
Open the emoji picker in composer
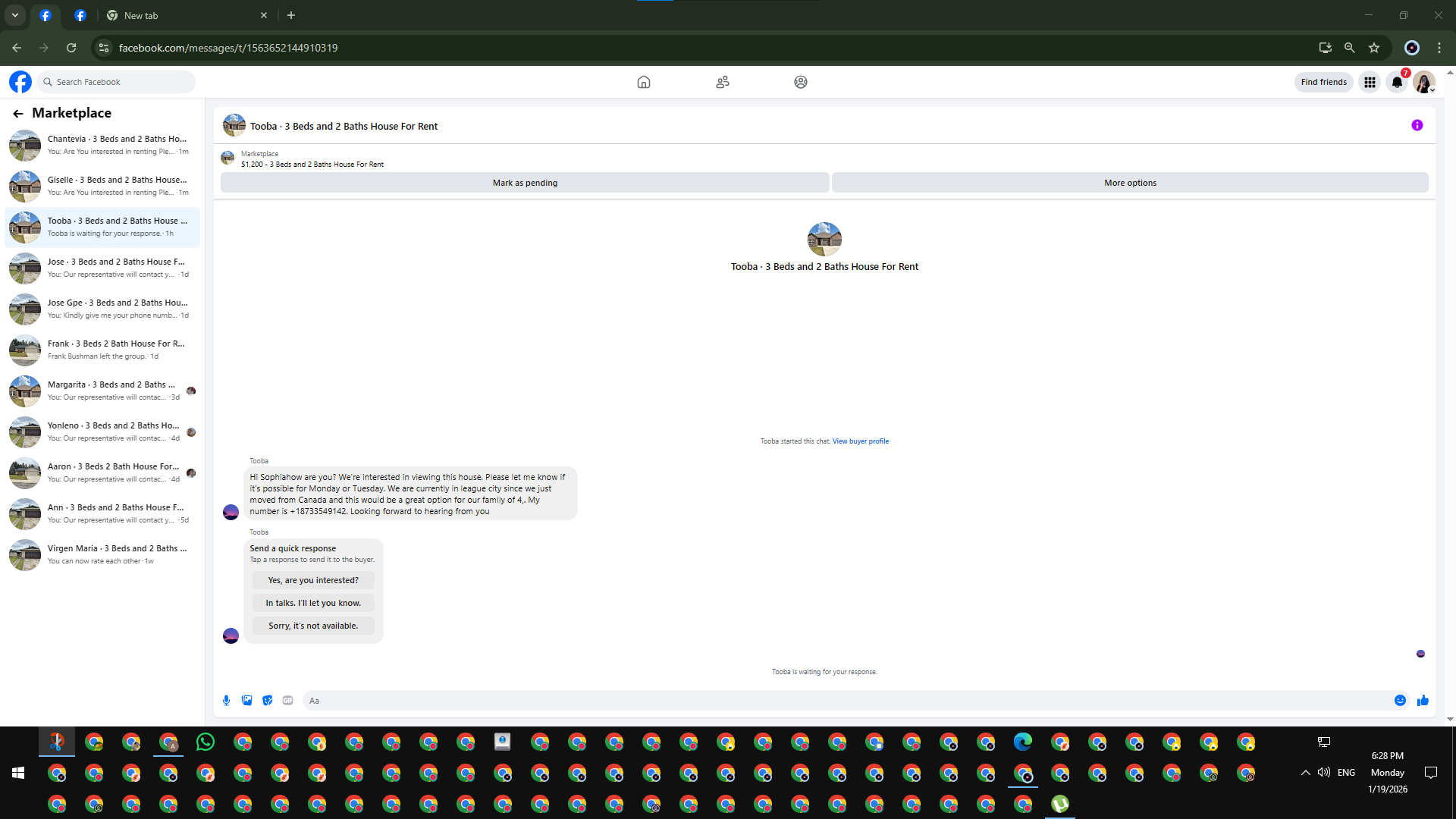click(1400, 701)
